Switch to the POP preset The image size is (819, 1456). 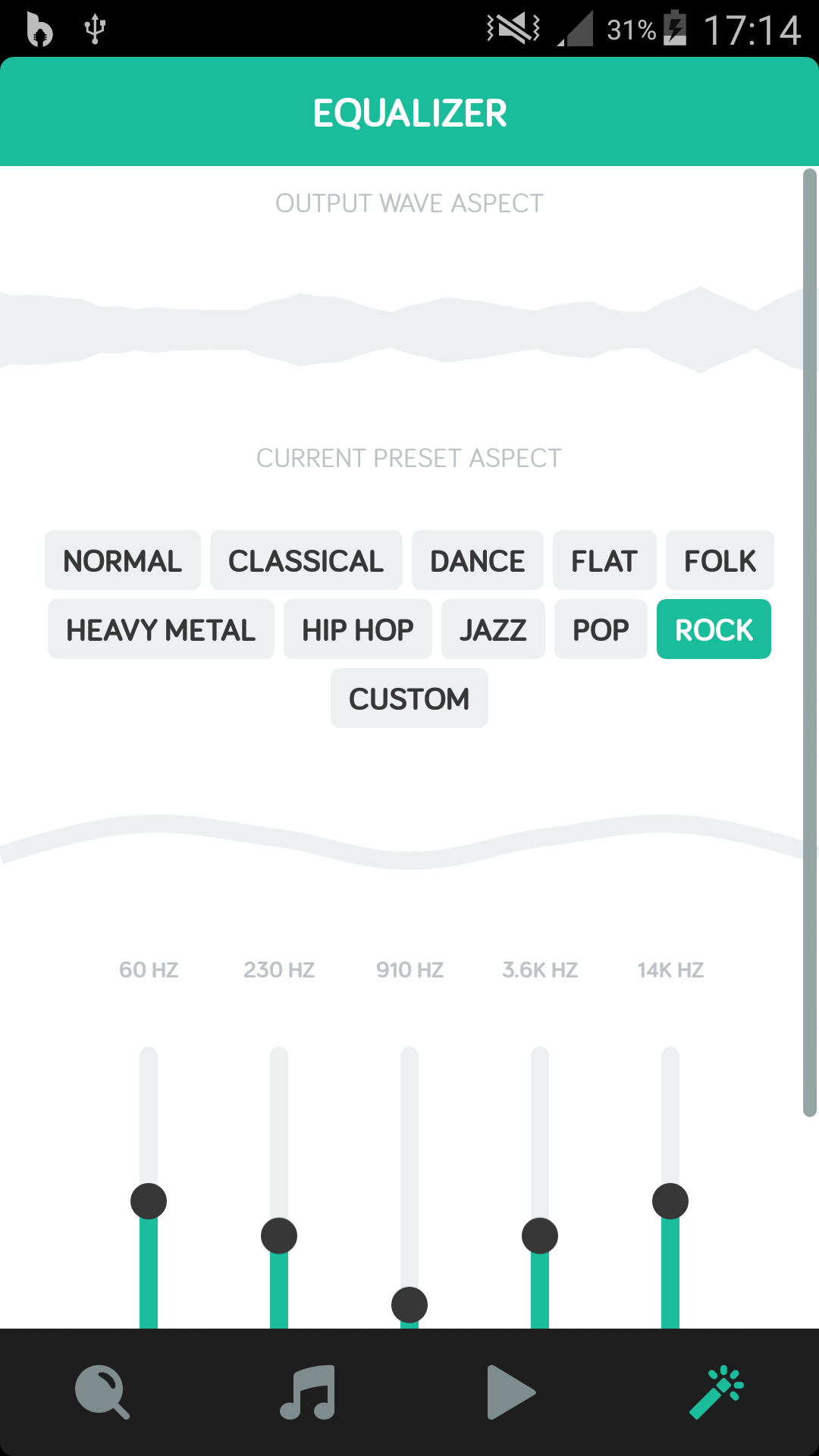[x=601, y=629]
